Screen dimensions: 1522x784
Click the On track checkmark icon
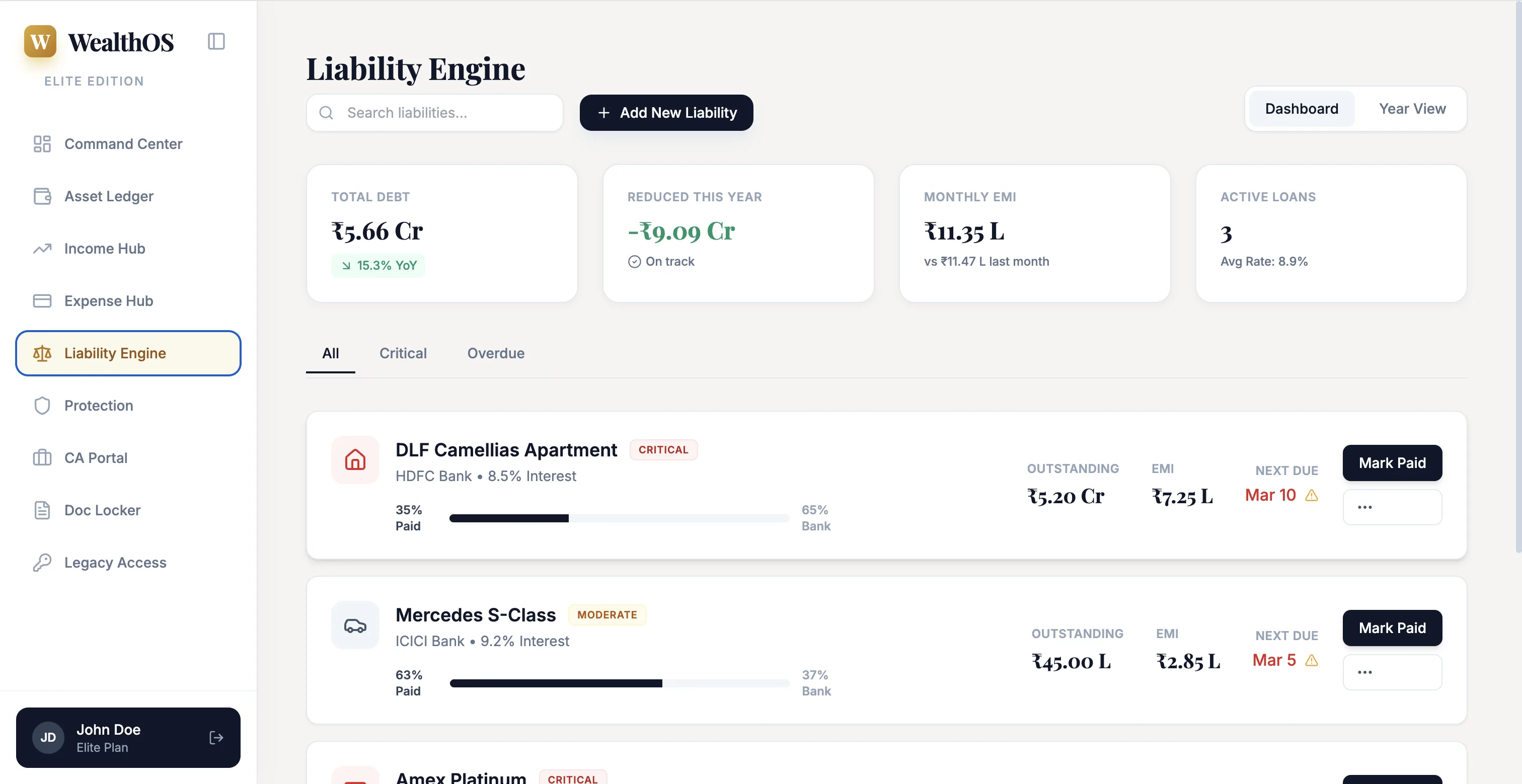(634, 262)
